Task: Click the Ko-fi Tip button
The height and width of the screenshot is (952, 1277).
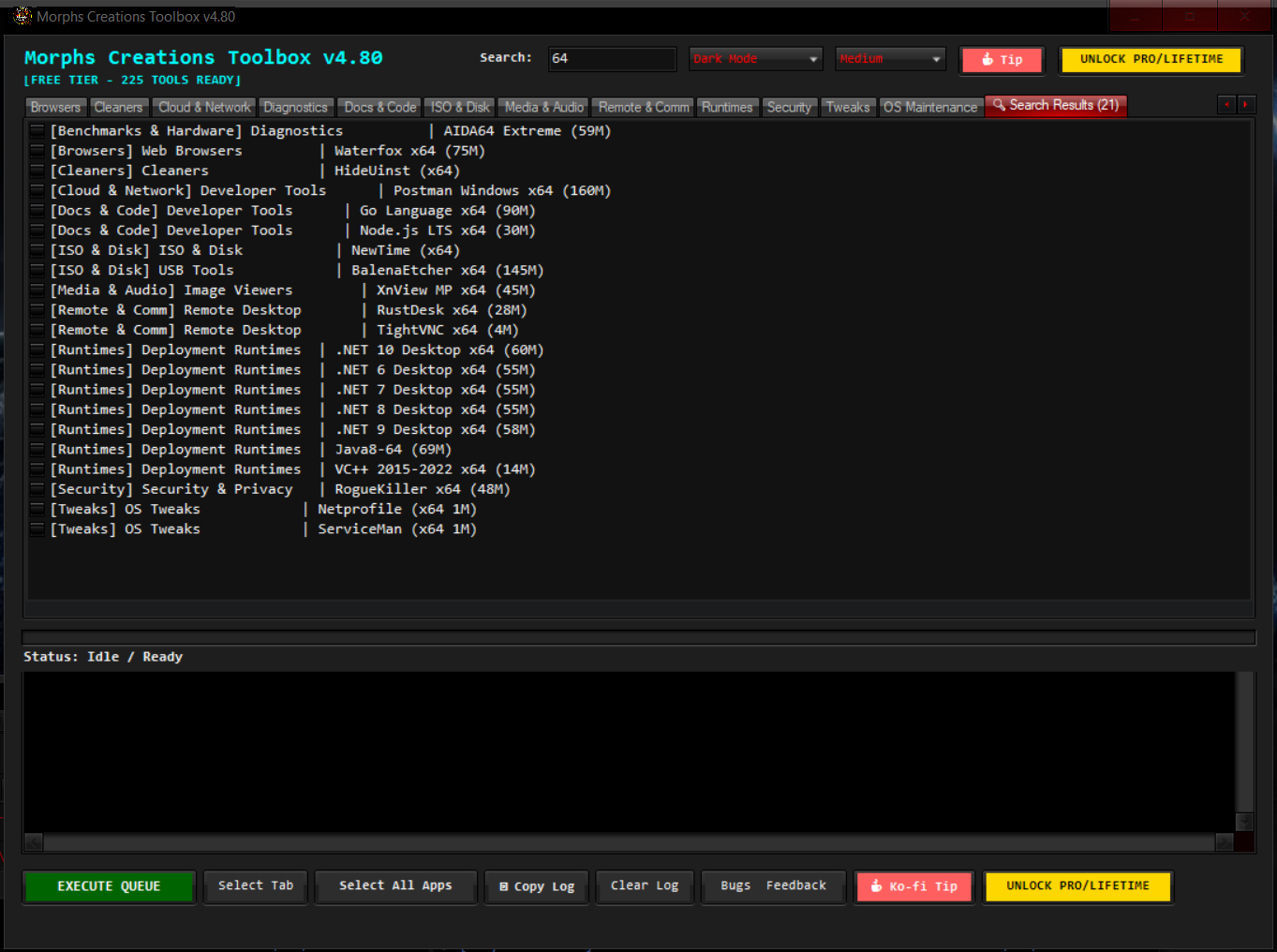Action: click(914, 886)
